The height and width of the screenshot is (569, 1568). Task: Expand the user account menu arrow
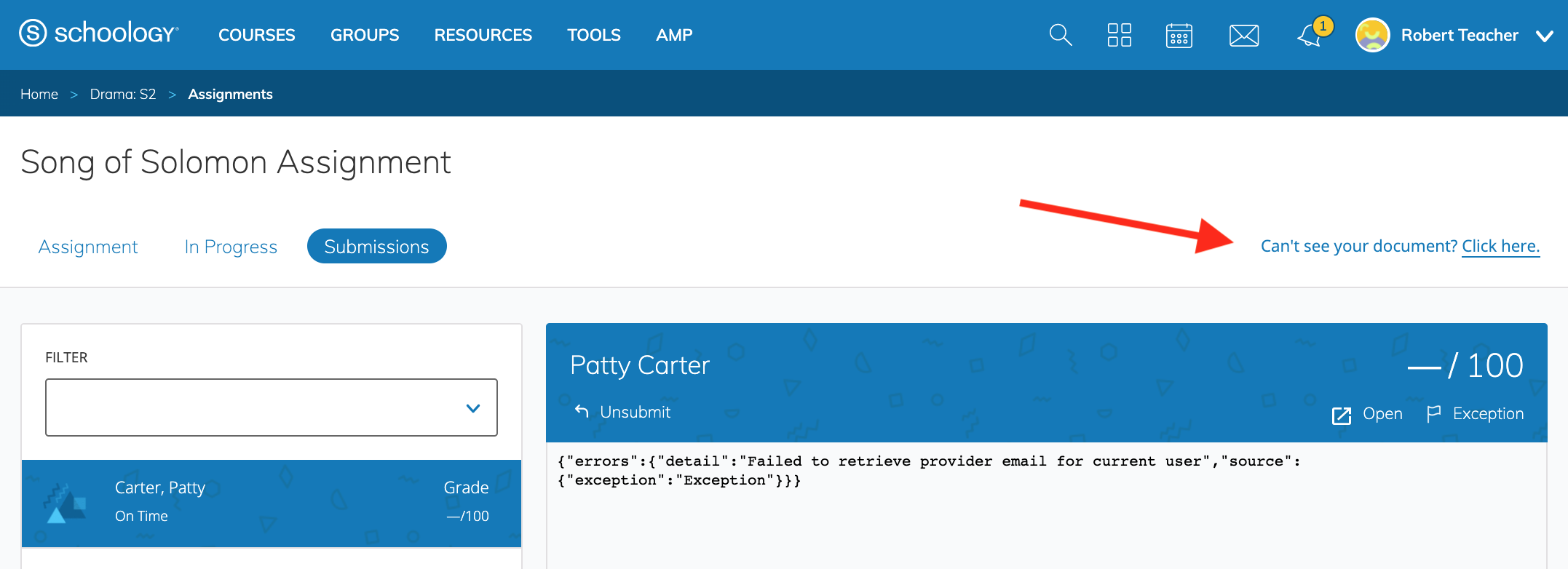pos(1544,36)
